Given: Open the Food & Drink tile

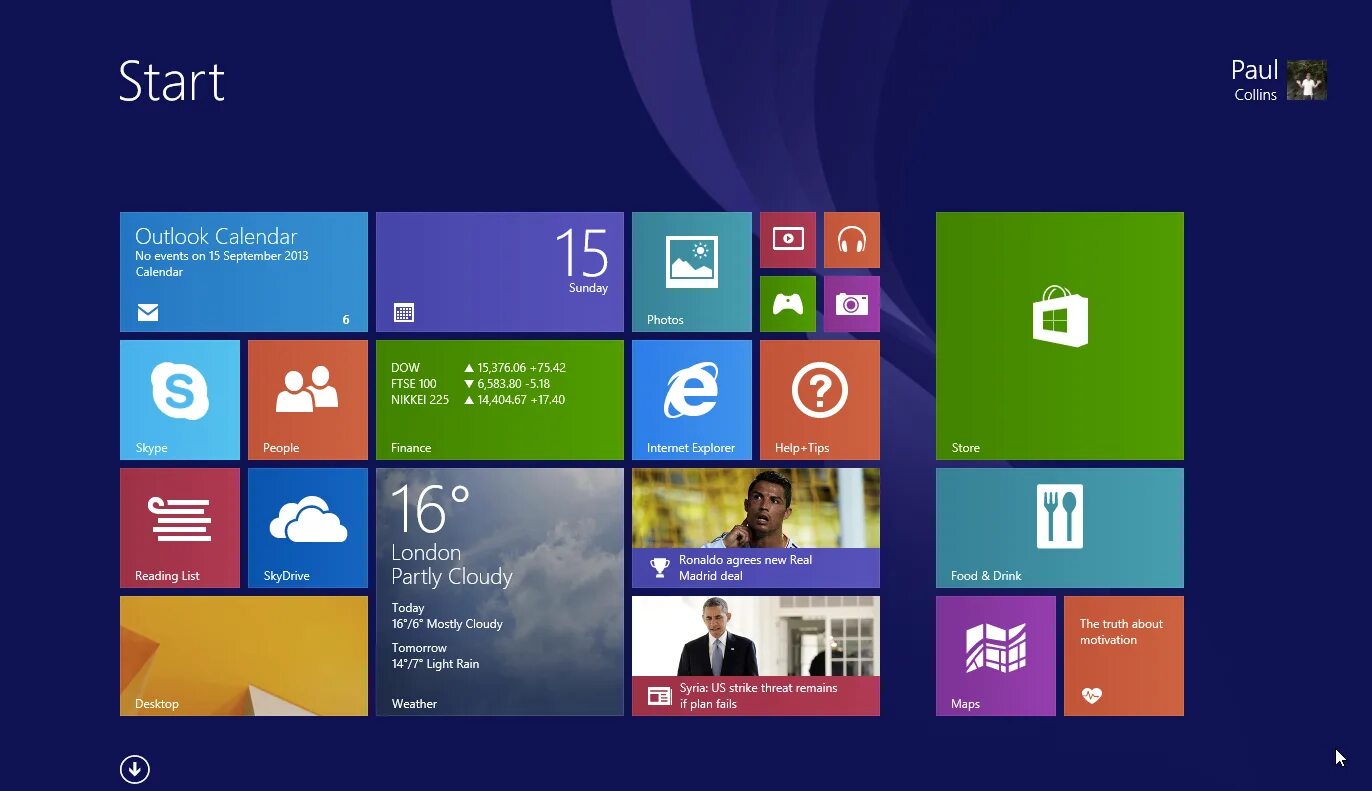Looking at the screenshot, I should 1060,528.
